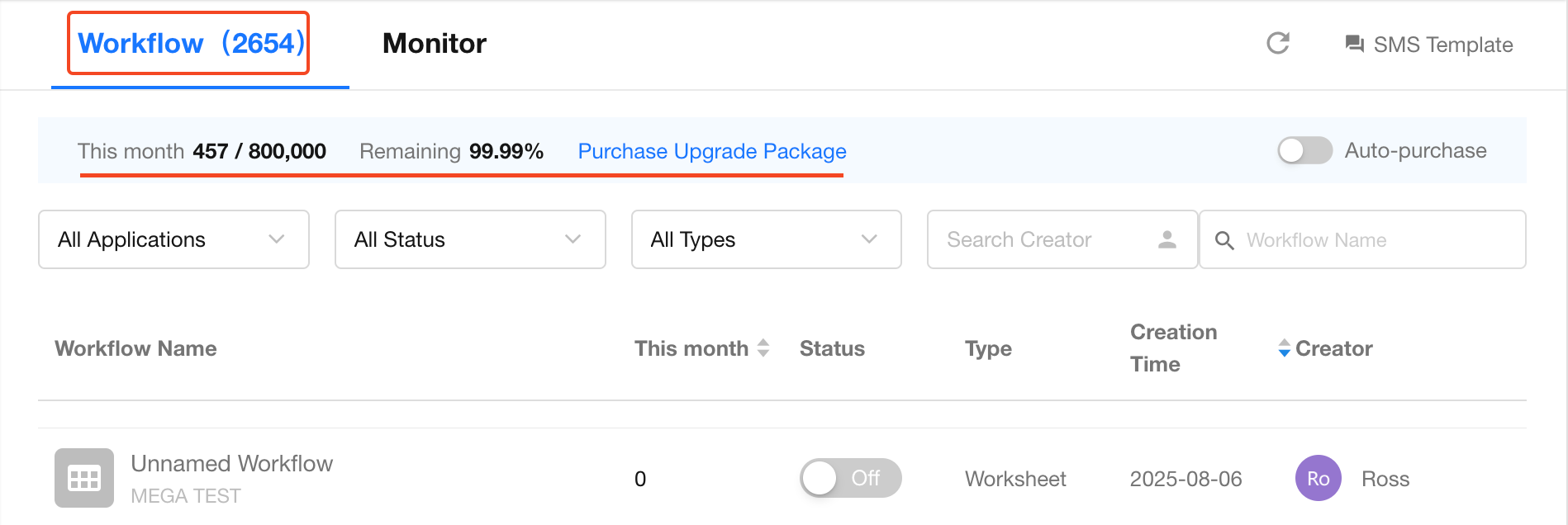
Task: Select the Workflow (2654) tab
Action: (190, 44)
